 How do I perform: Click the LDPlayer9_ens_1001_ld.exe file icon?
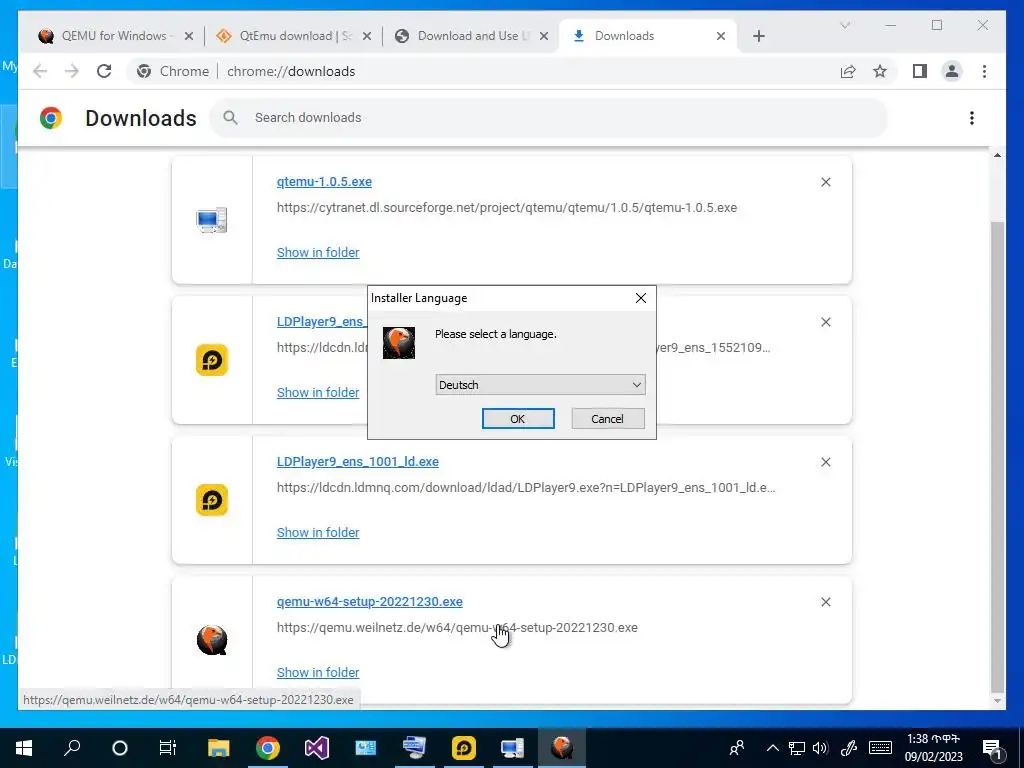point(212,500)
